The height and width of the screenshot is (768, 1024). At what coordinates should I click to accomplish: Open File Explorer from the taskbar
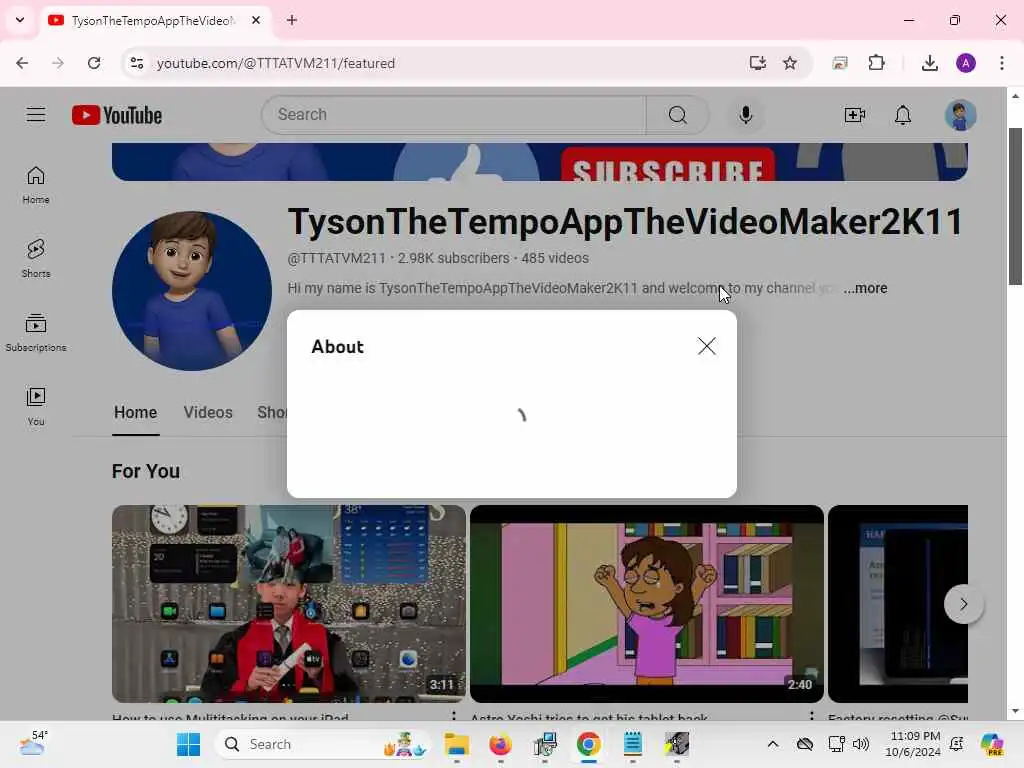pos(456,744)
